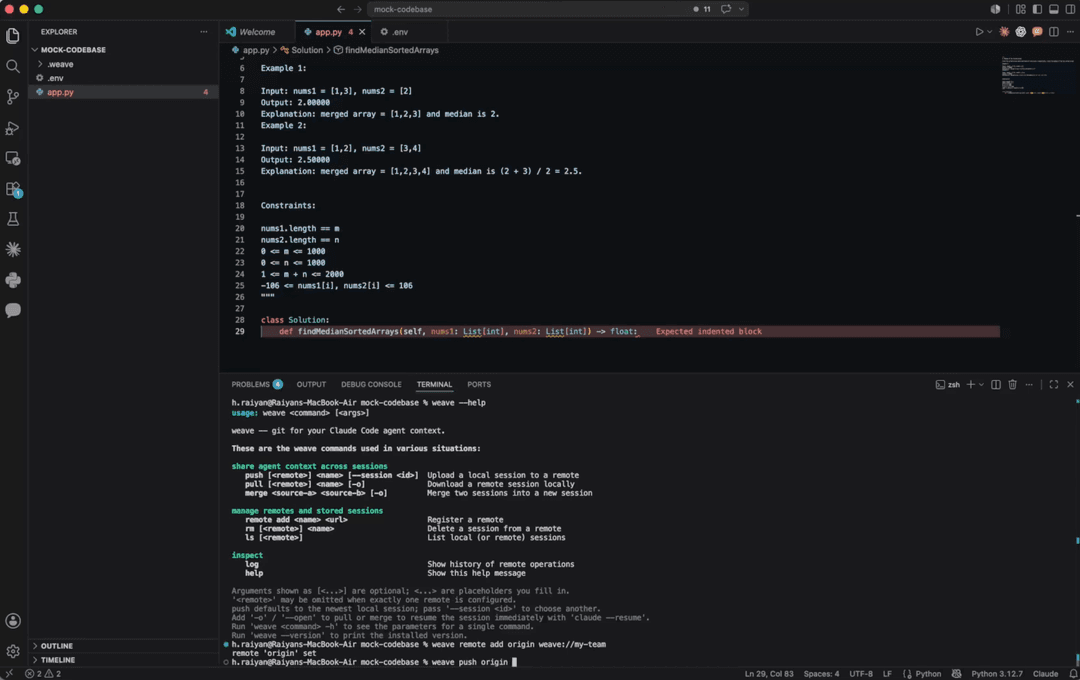Click Python 3.12.7 interpreter in status bar
This screenshot has width=1080, height=680.
point(997,674)
